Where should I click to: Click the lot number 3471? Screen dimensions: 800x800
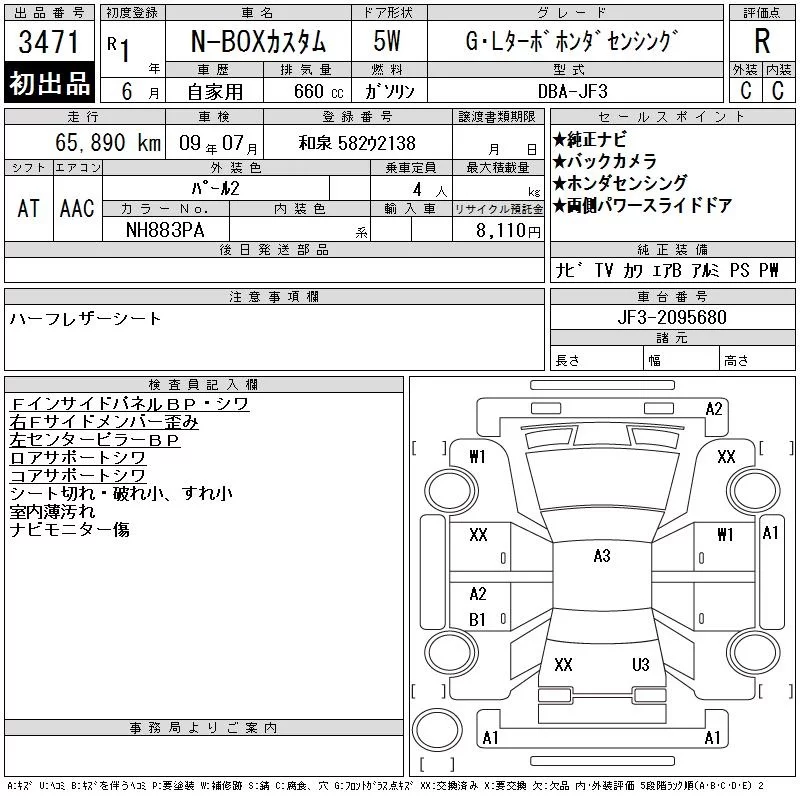tap(49, 42)
